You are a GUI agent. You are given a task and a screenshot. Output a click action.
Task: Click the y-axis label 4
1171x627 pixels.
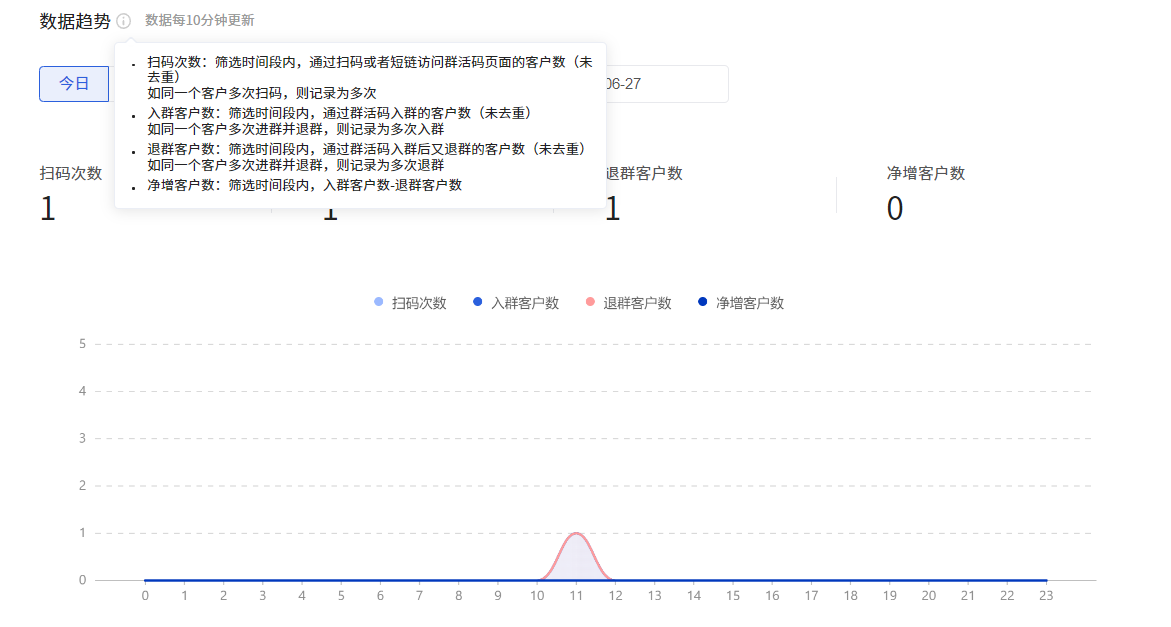[x=82, y=391]
